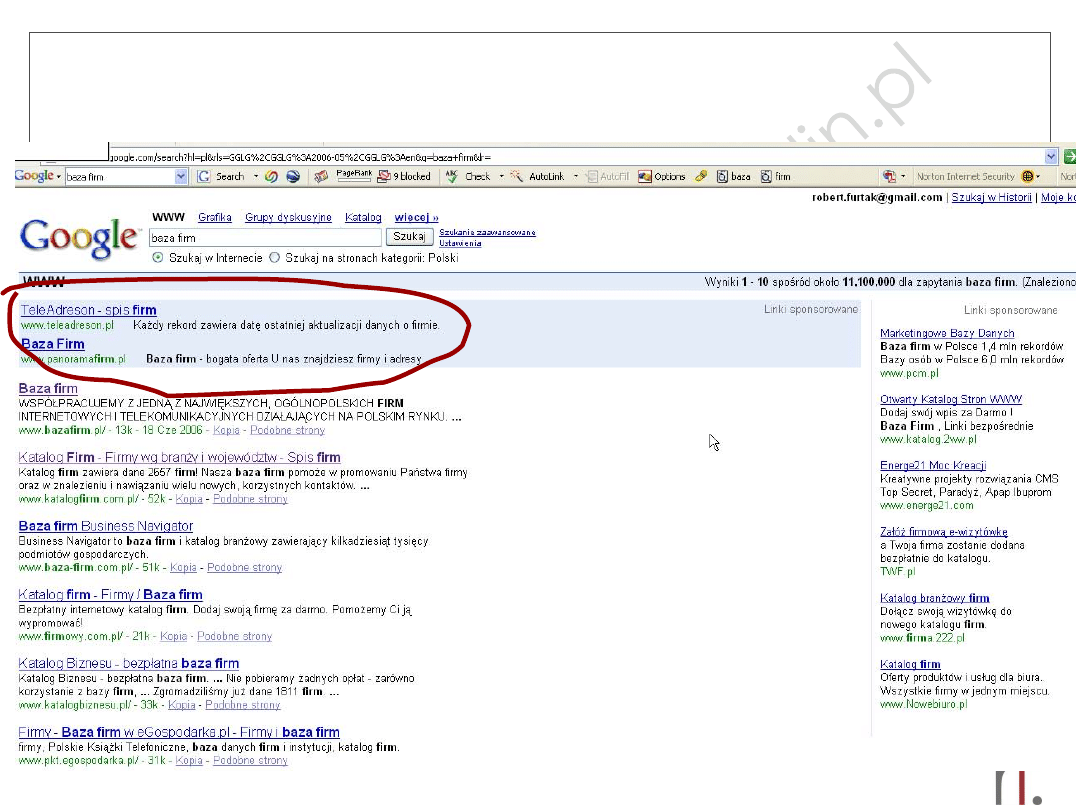Open 'Szukanie zaawansowane' link
The width and height of the screenshot is (1080, 810).
coord(487,233)
